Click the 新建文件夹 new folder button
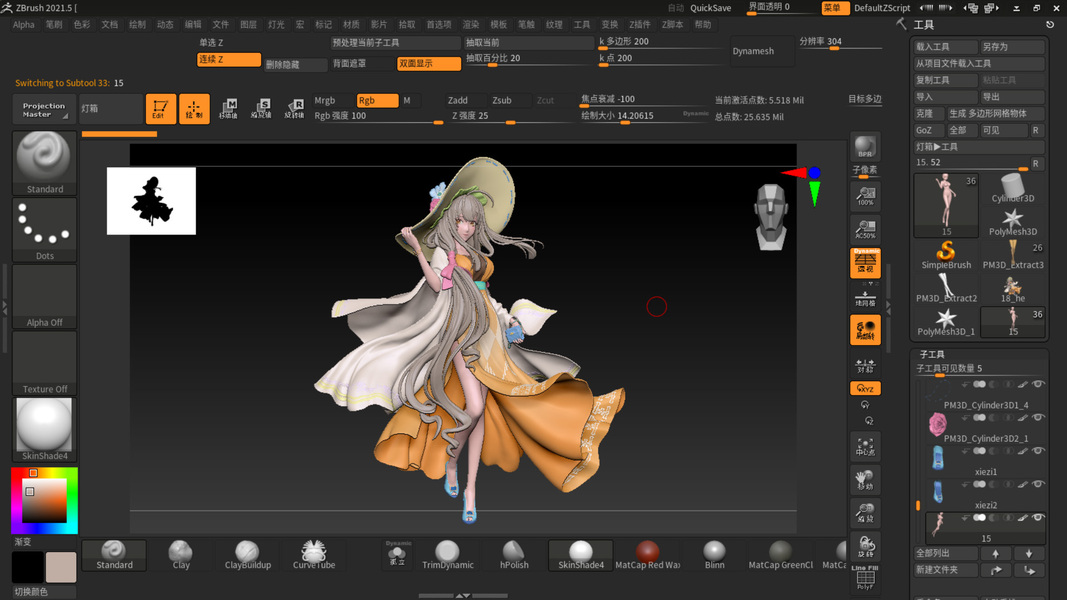 (x=945, y=570)
